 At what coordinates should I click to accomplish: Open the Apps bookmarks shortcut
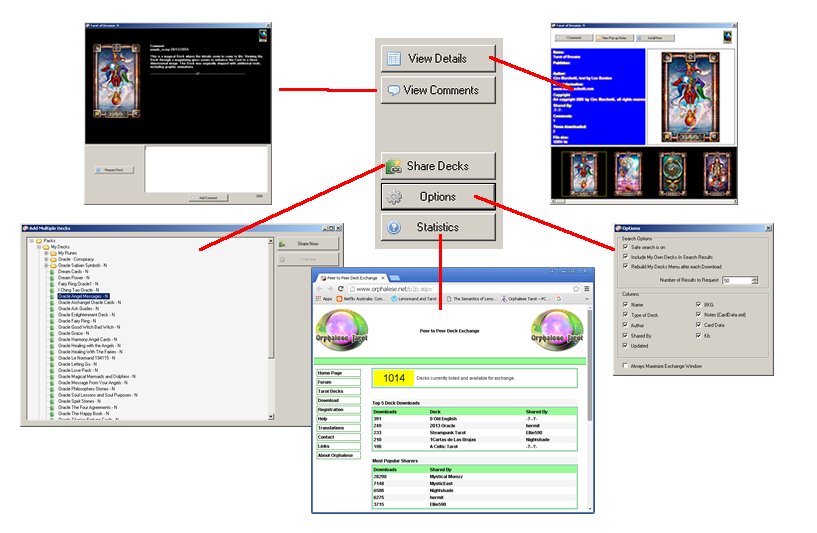tap(324, 299)
